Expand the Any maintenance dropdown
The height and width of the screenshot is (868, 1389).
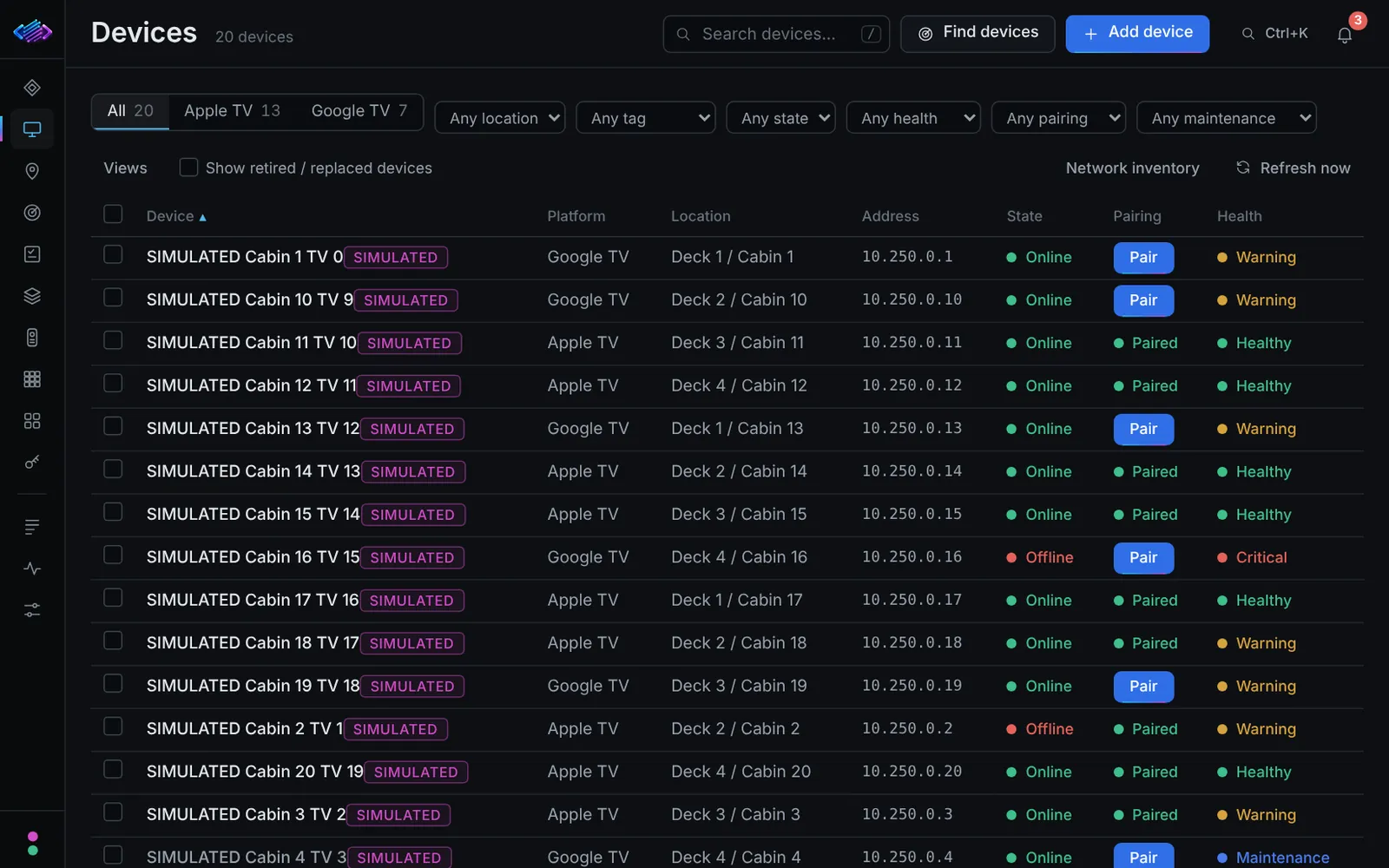pos(1227,118)
